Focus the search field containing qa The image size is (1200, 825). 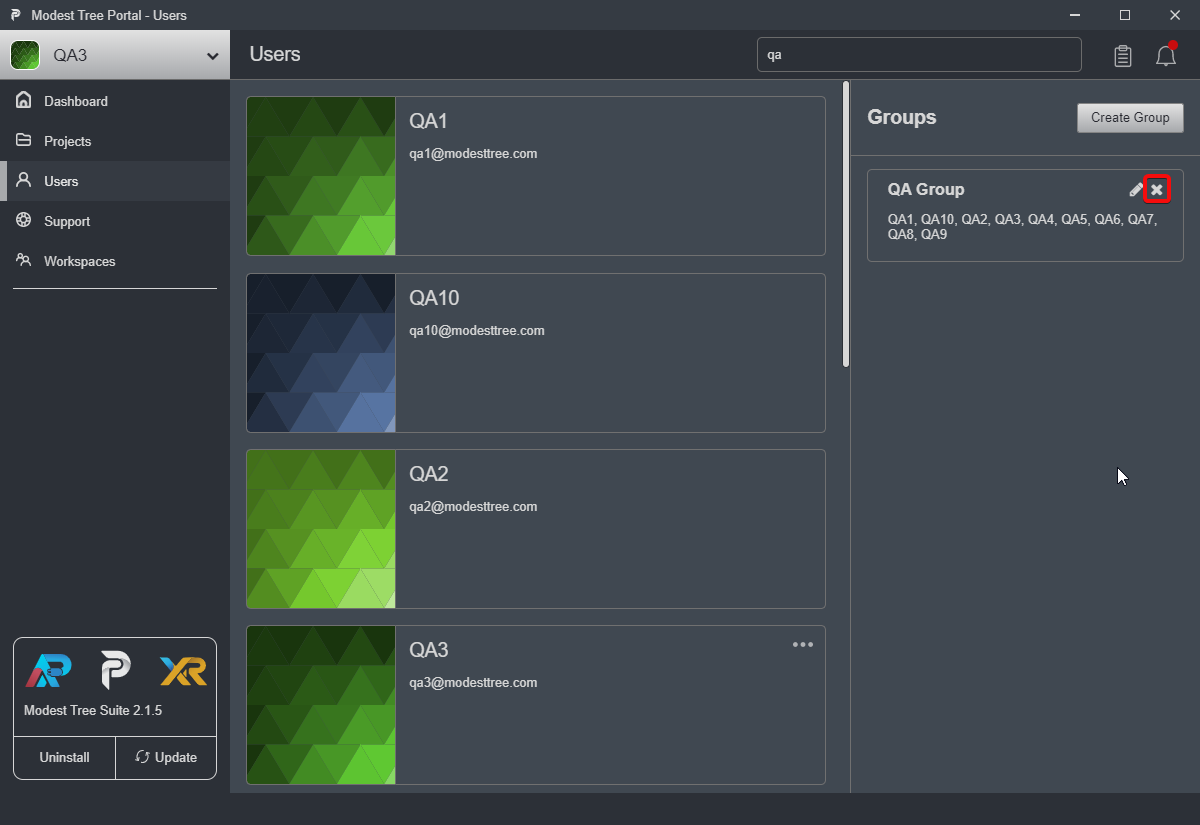click(919, 55)
